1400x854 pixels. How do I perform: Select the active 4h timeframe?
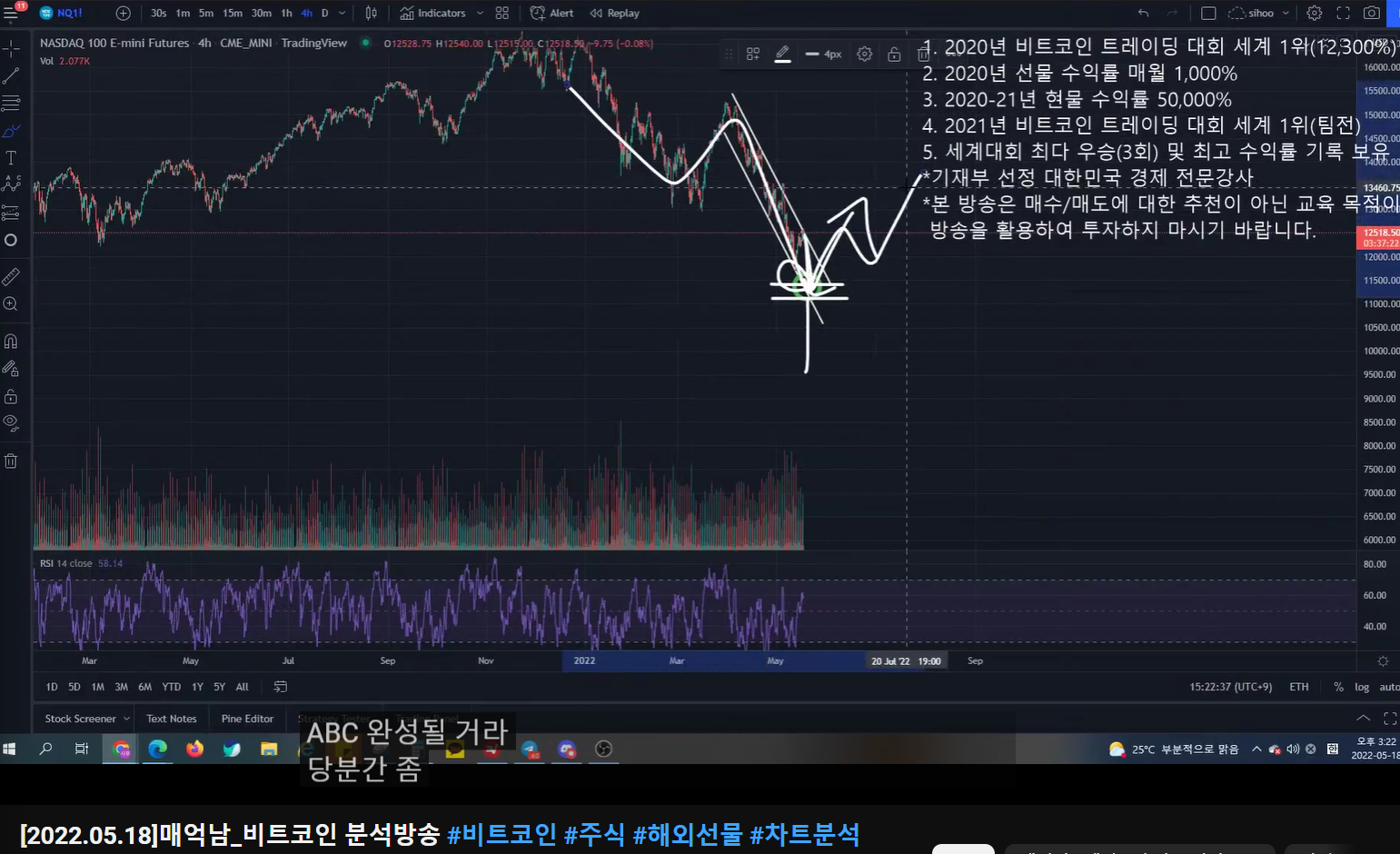pyautogui.click(x=306, y=14)
